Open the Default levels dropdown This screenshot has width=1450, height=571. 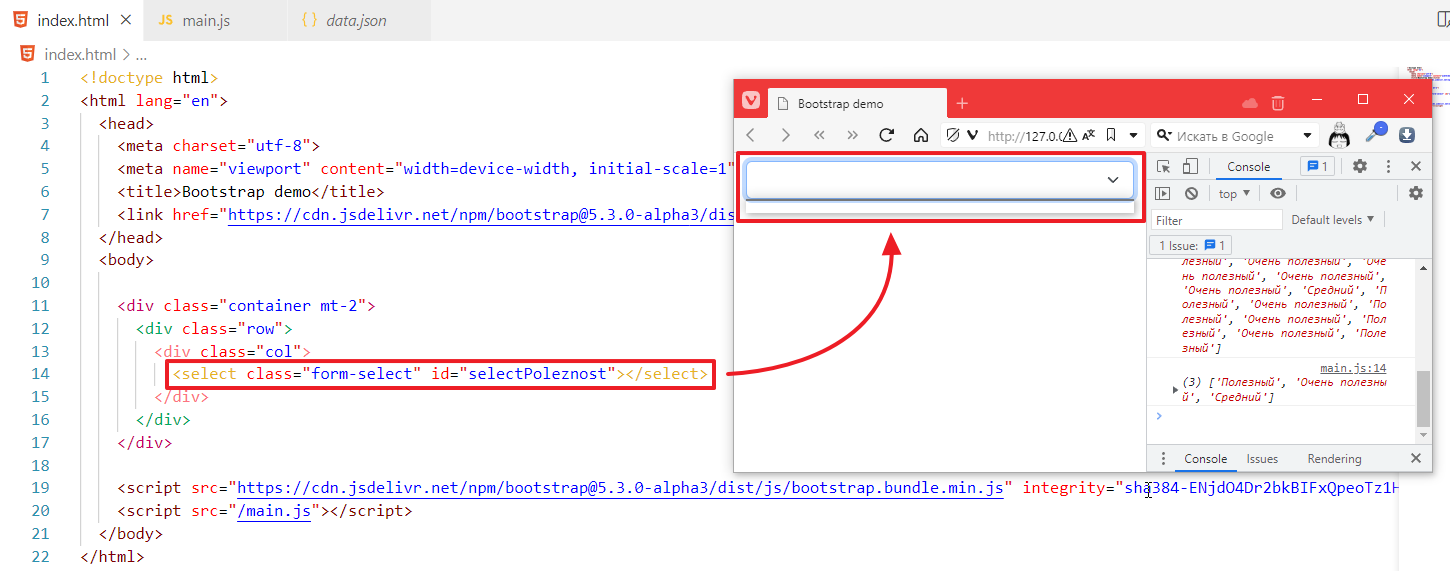[1332, 219]
